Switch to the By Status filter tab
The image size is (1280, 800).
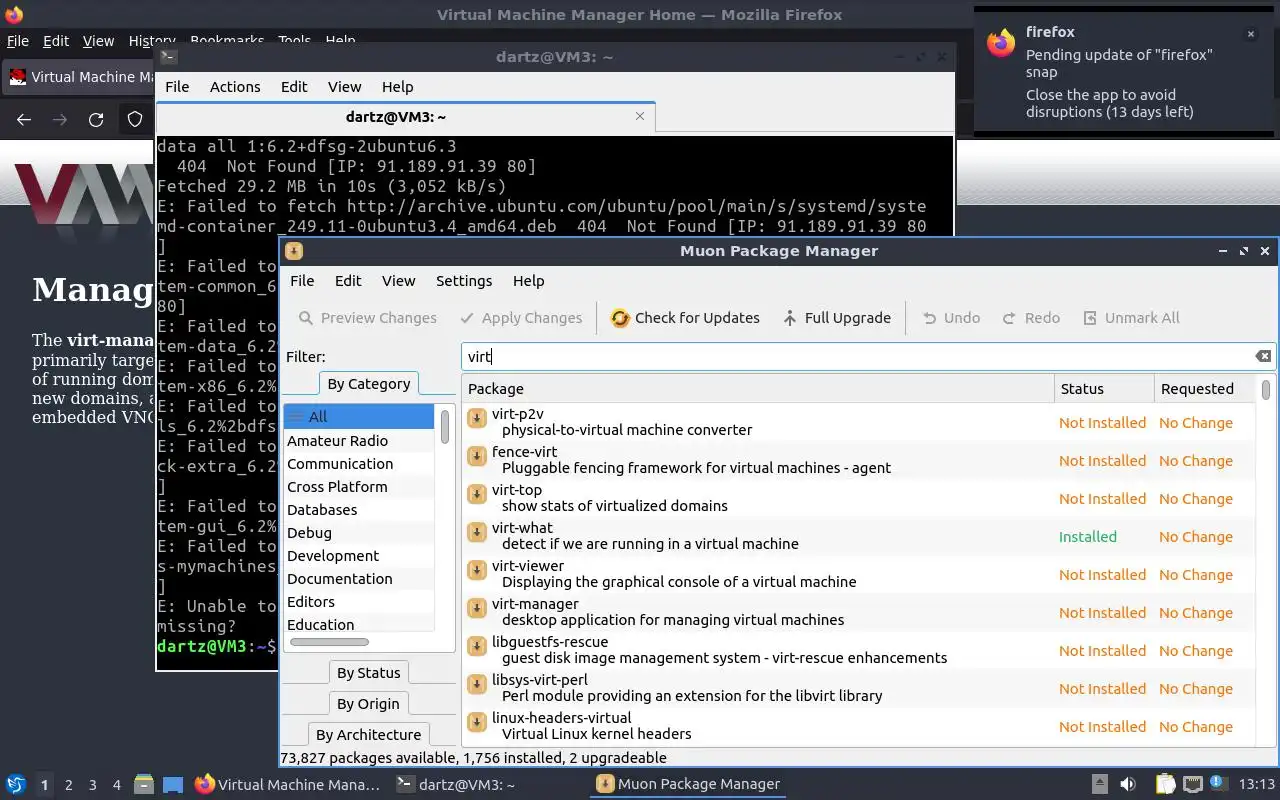368,673
